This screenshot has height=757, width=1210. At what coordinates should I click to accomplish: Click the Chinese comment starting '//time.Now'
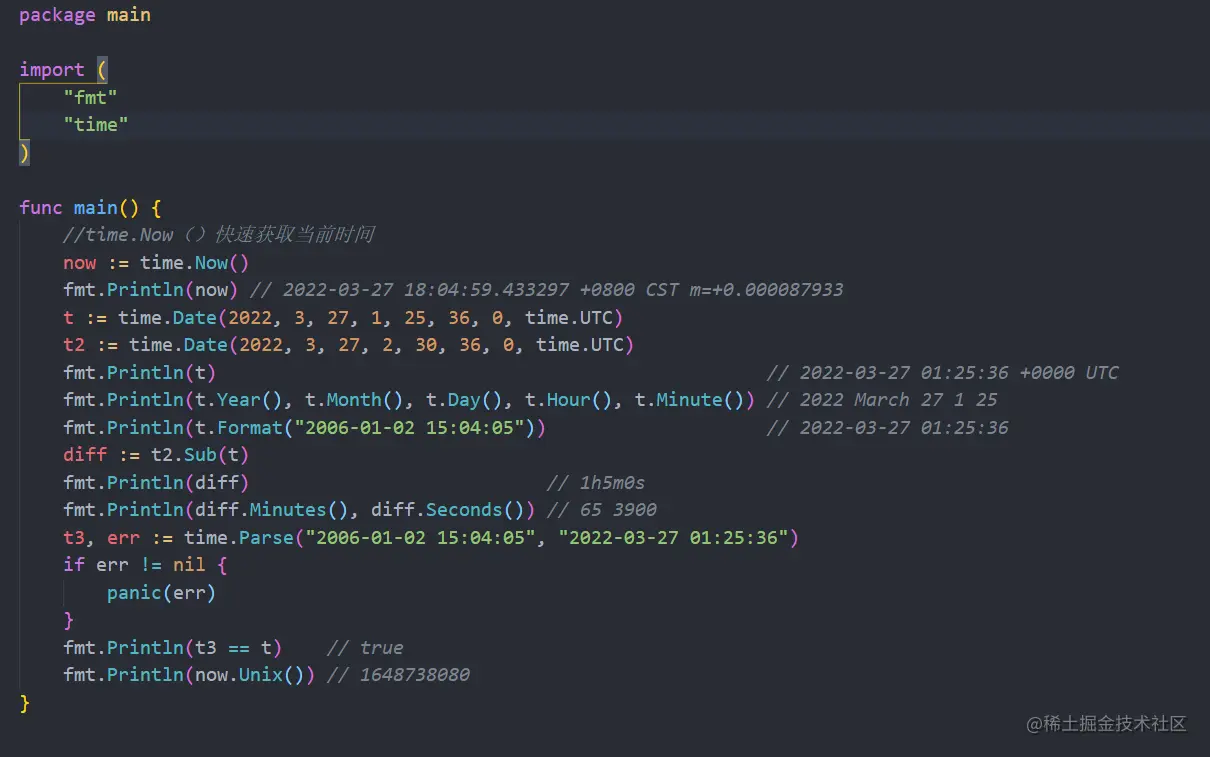point(218,235)
